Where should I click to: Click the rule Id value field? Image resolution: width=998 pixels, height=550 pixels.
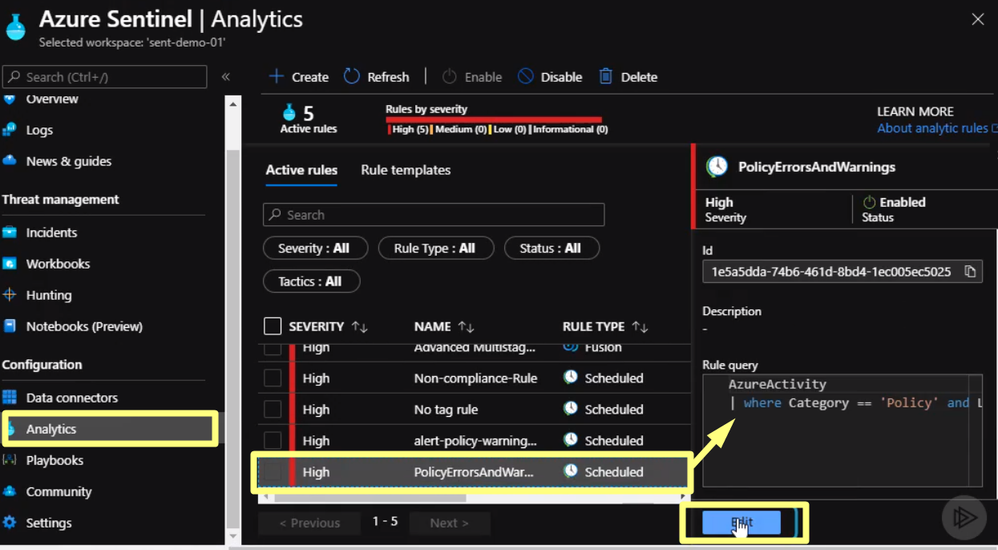(831, 272)
